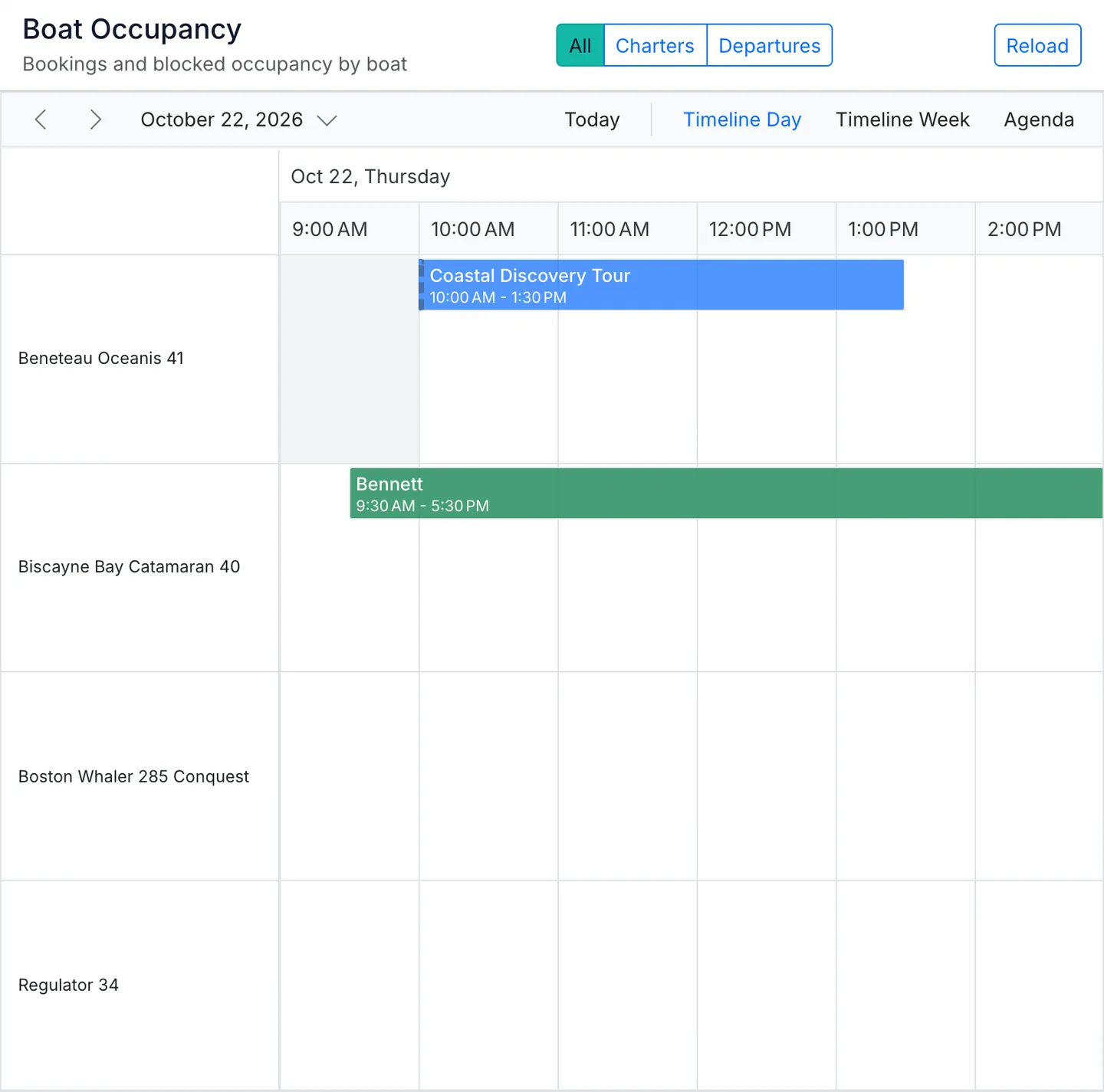This screenshot has width=1104, height=1092.
Task: Click the Regulator 34 cell at 11:00 AM
Action: tap(627, 985)
